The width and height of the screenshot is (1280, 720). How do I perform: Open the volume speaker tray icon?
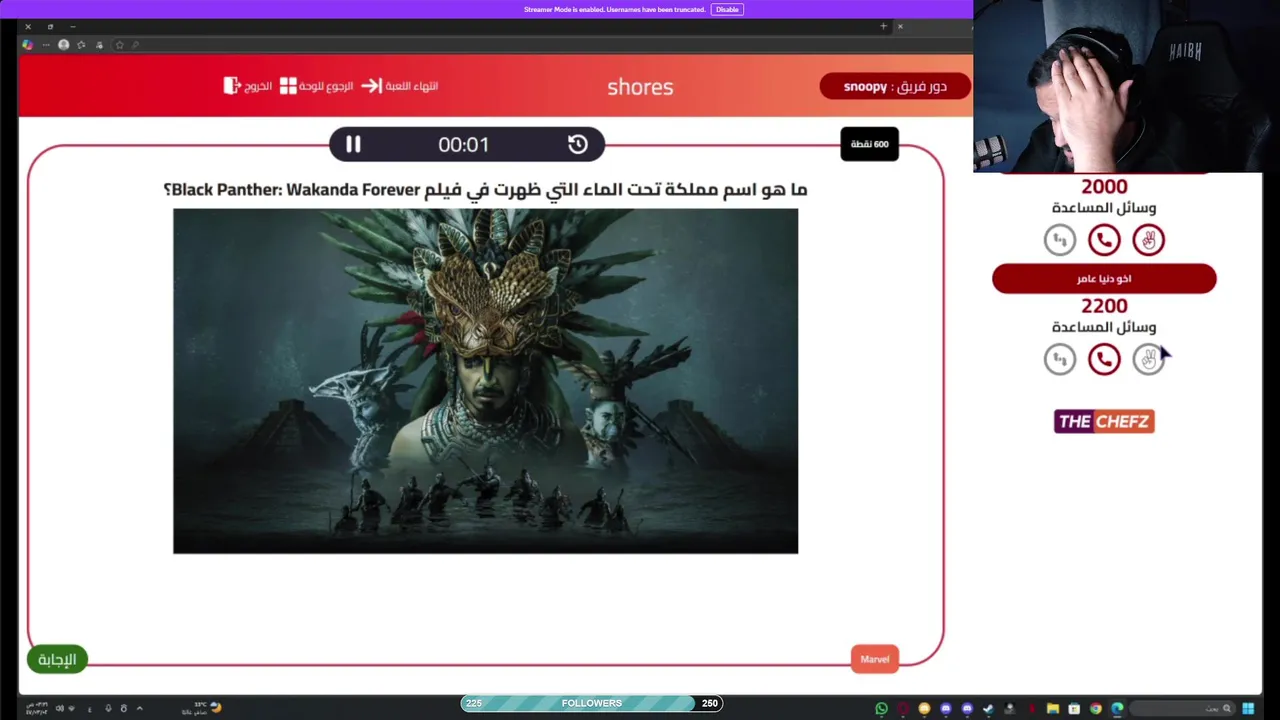(x=60, y=708)
